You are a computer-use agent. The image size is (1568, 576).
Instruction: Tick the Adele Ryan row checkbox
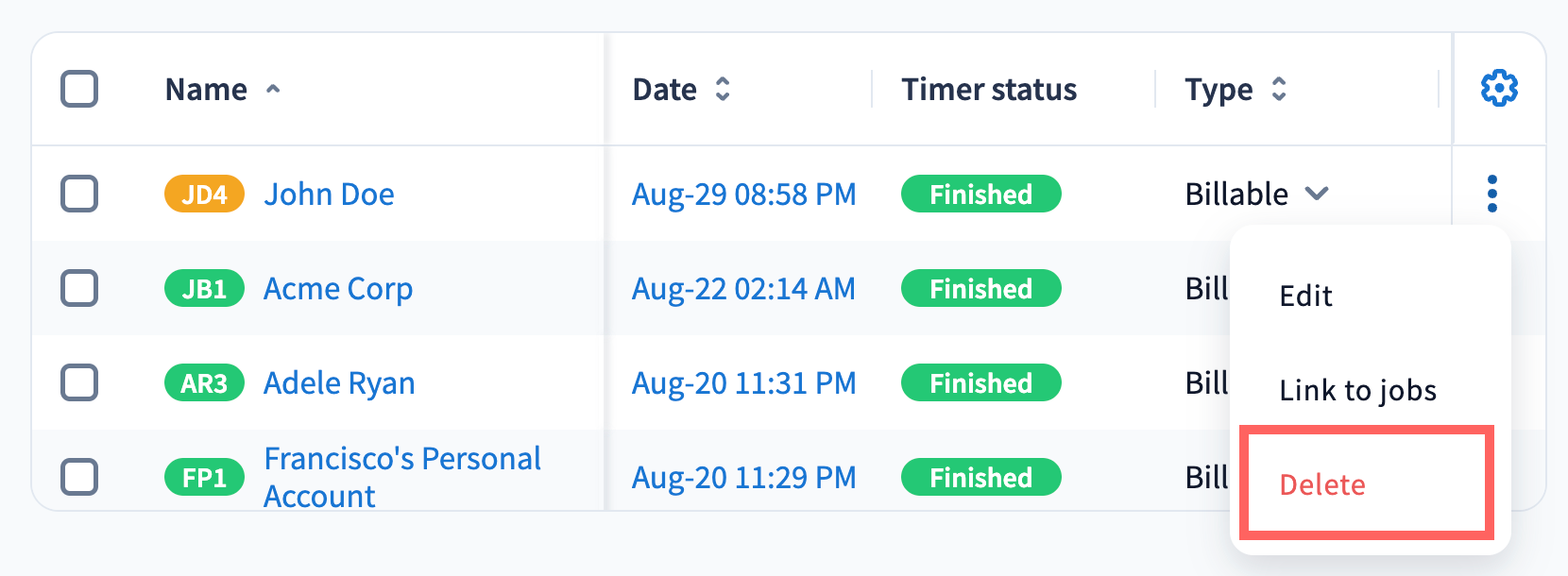79,382
